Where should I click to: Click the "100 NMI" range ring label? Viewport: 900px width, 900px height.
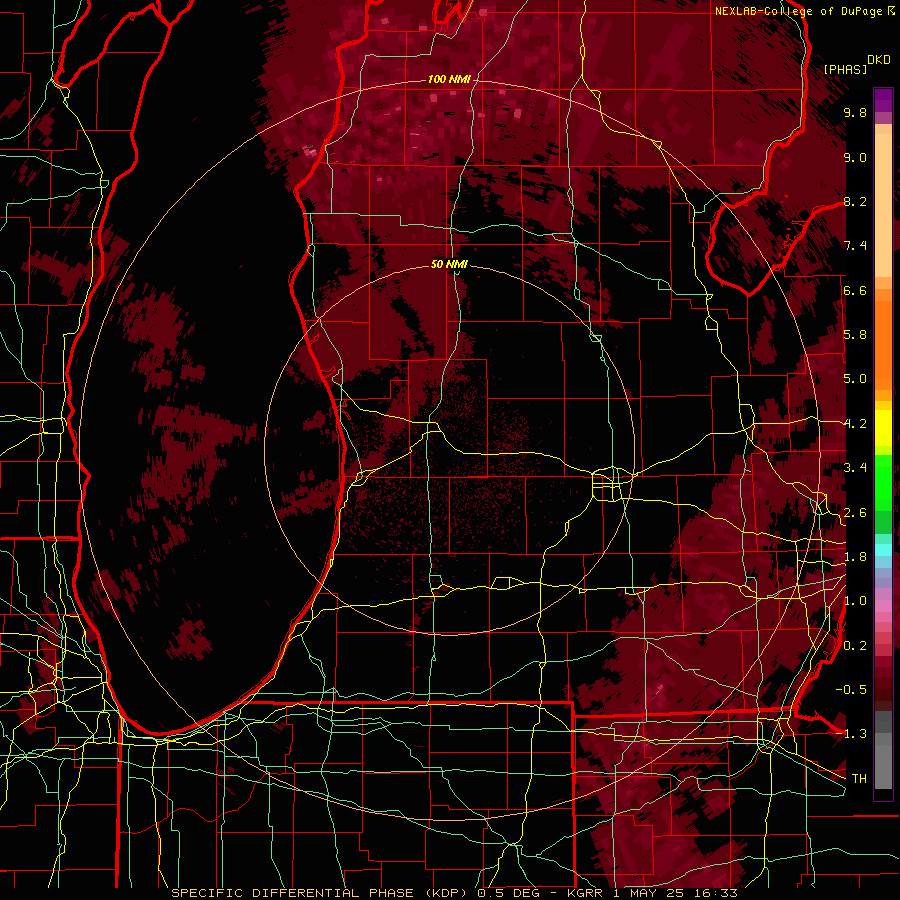[x=449, y=79]
